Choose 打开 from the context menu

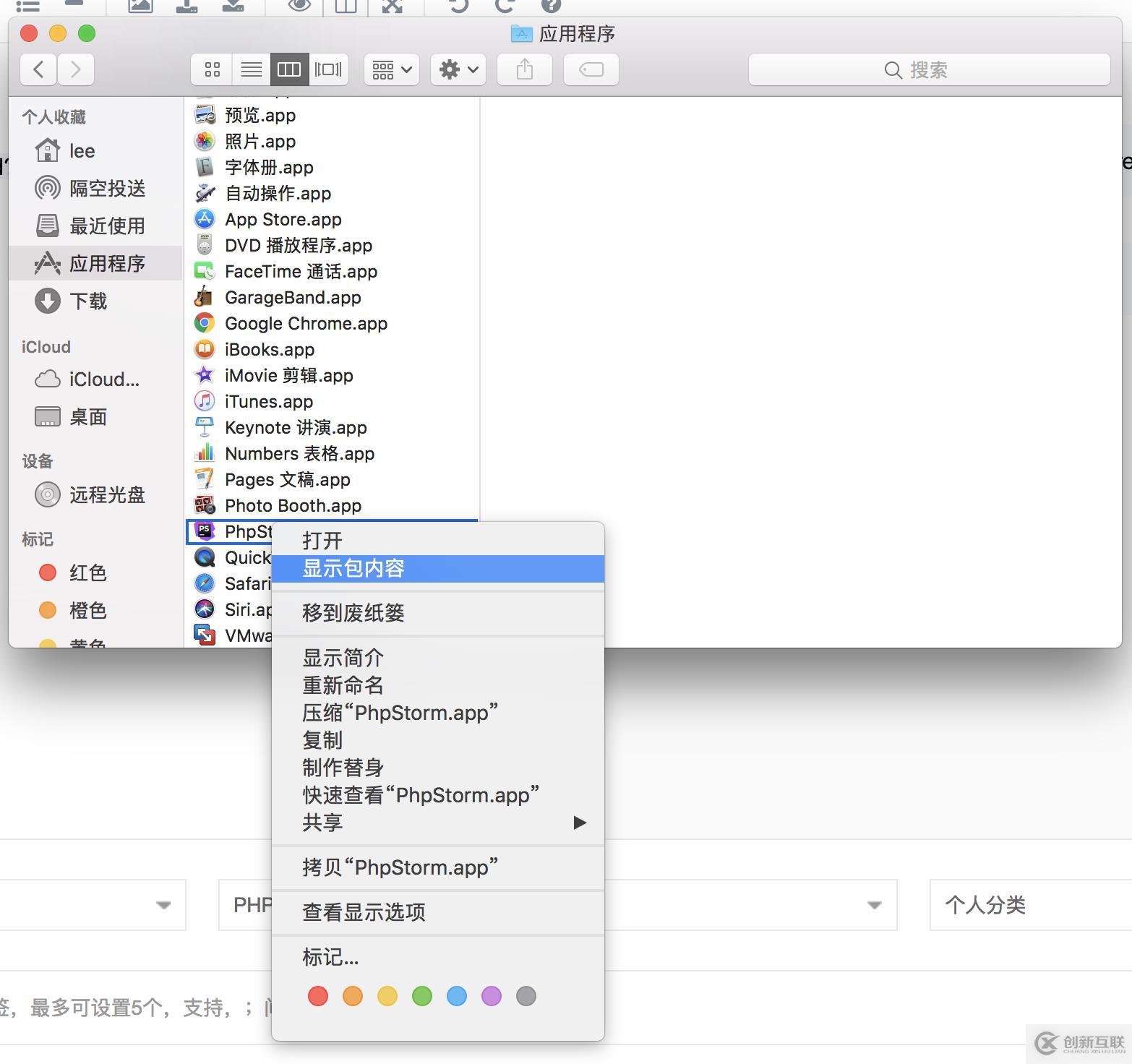click(438, 541)
